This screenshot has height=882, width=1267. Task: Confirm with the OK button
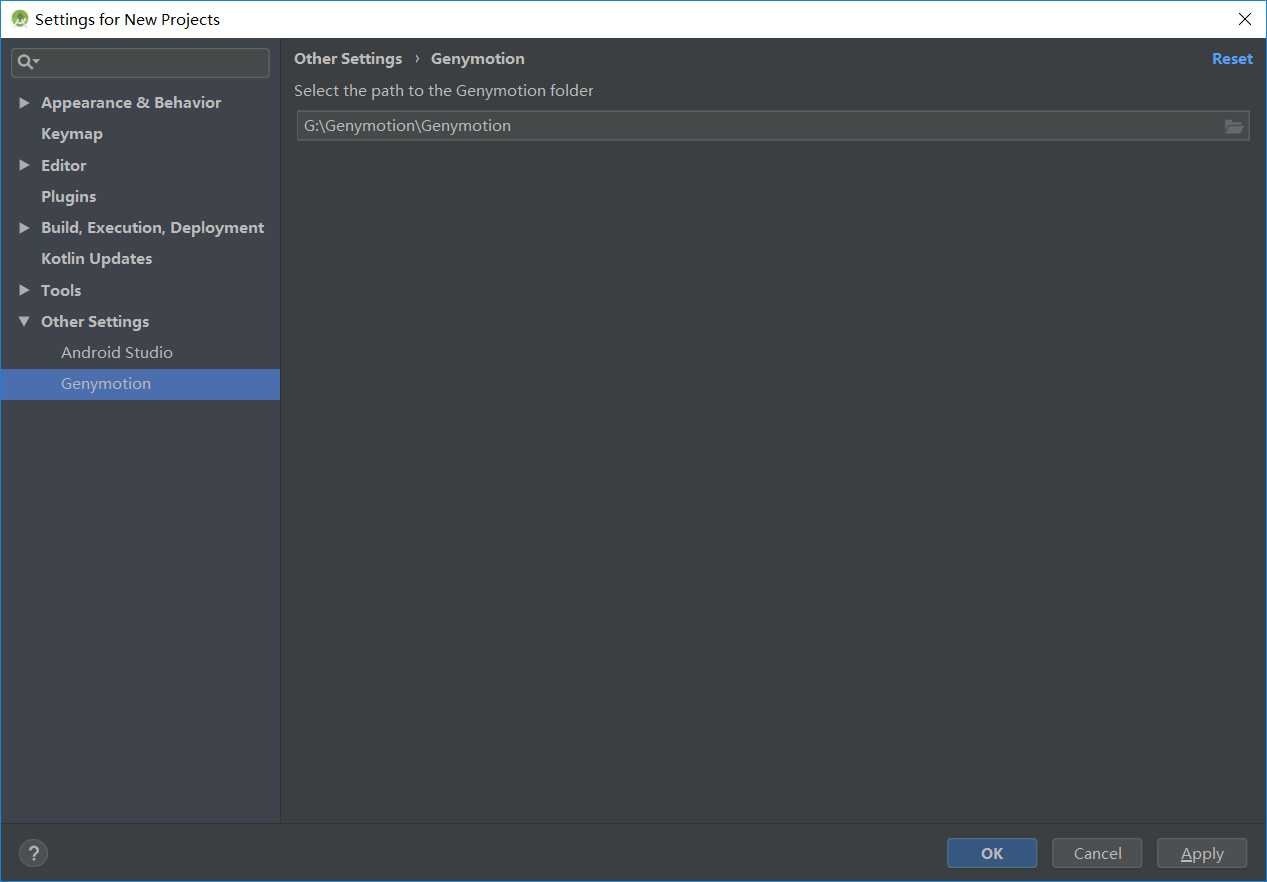click(x=992, y=853)
